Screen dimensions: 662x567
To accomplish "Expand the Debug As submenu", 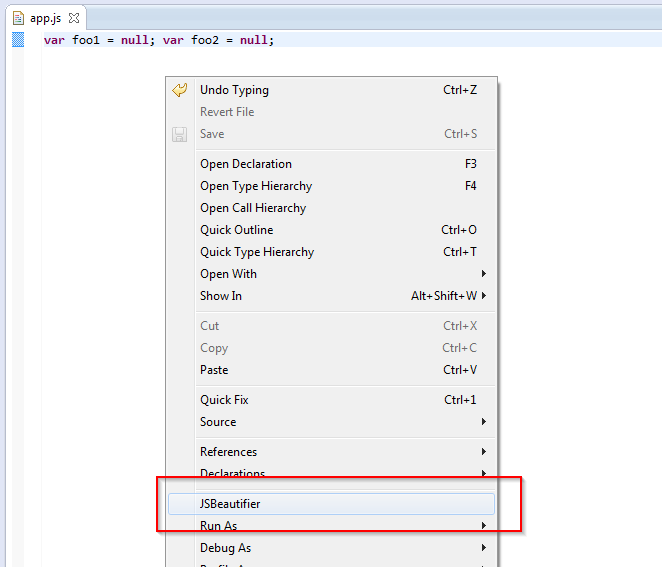I will pyautogui.click(x=331, y=548).
